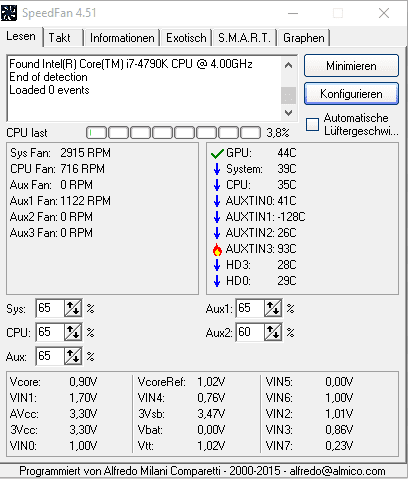Image resolution: width=408 pixels, height=479 pixels.
Task: Click the AUXTIN1 -128C temperature value
Action: coord(291,217)
